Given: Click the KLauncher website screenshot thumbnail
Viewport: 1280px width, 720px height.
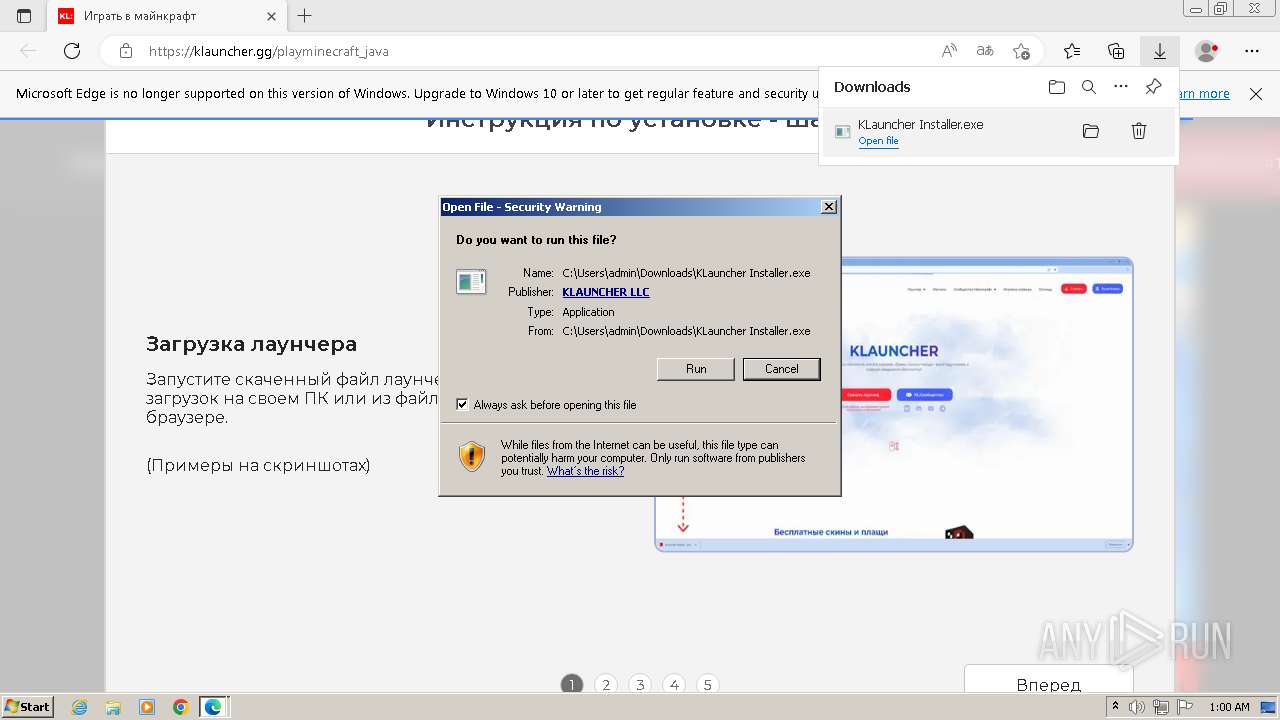Looking at the screenshot, I should [894, 404].
